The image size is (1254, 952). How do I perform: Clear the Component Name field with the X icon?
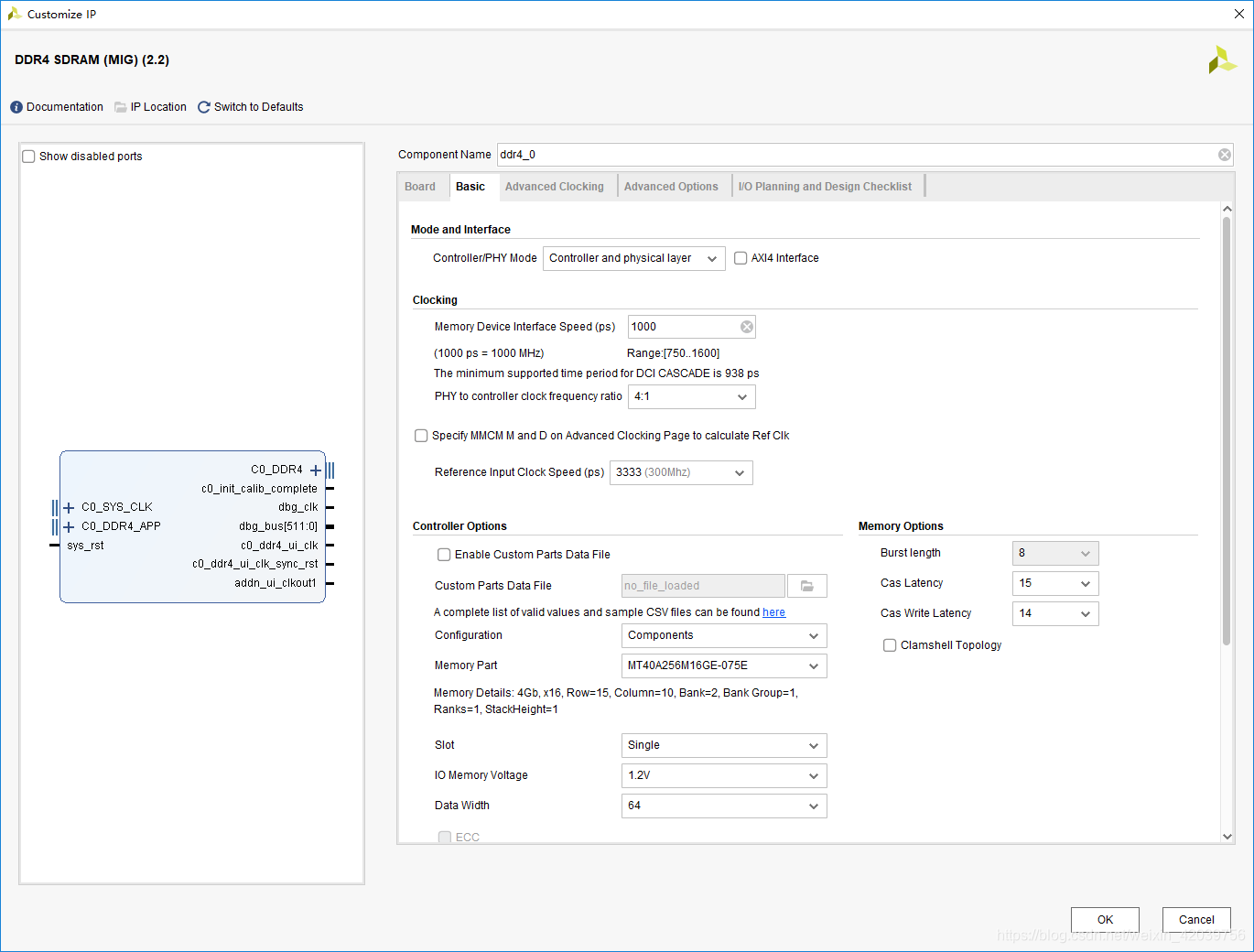point(1224,155)
